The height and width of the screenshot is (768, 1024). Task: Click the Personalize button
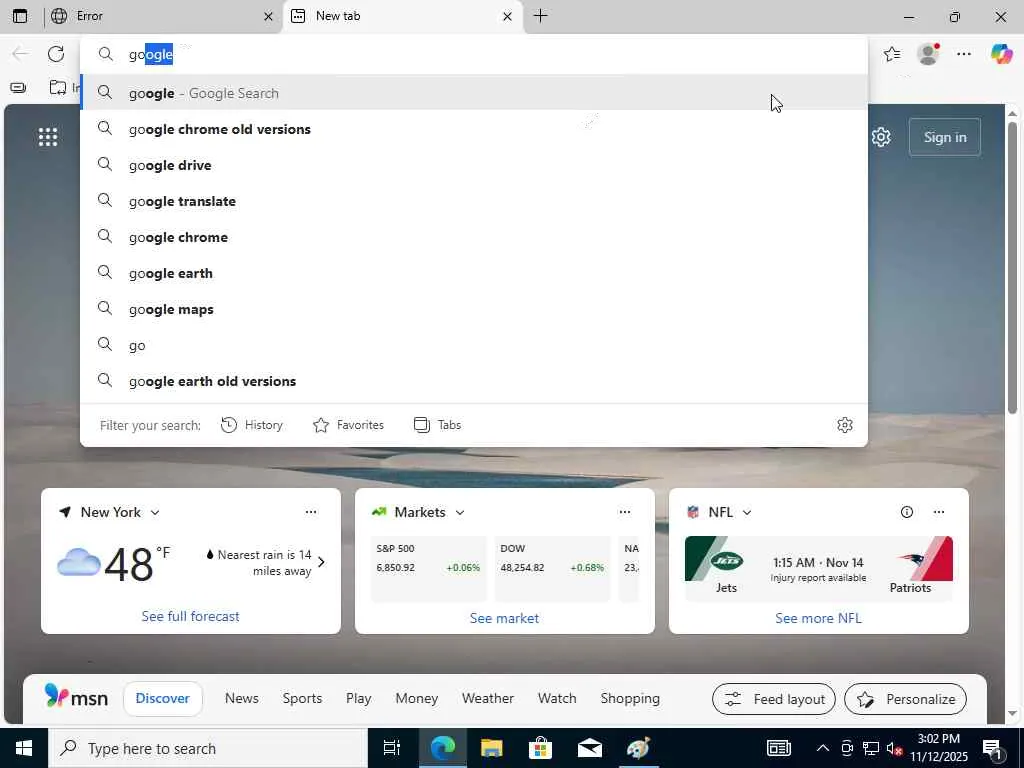pos(905,699)
